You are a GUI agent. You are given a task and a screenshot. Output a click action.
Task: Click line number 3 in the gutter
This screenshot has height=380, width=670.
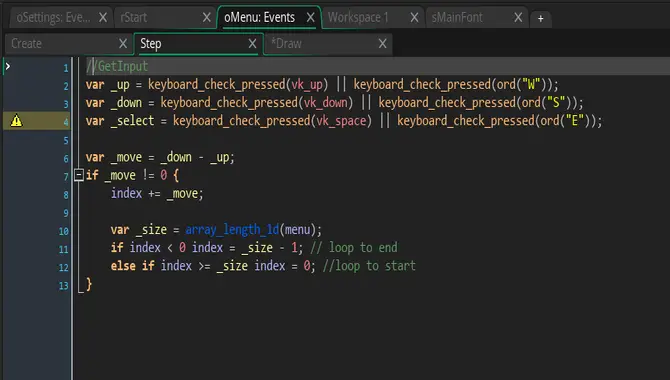tap(66, 104)
